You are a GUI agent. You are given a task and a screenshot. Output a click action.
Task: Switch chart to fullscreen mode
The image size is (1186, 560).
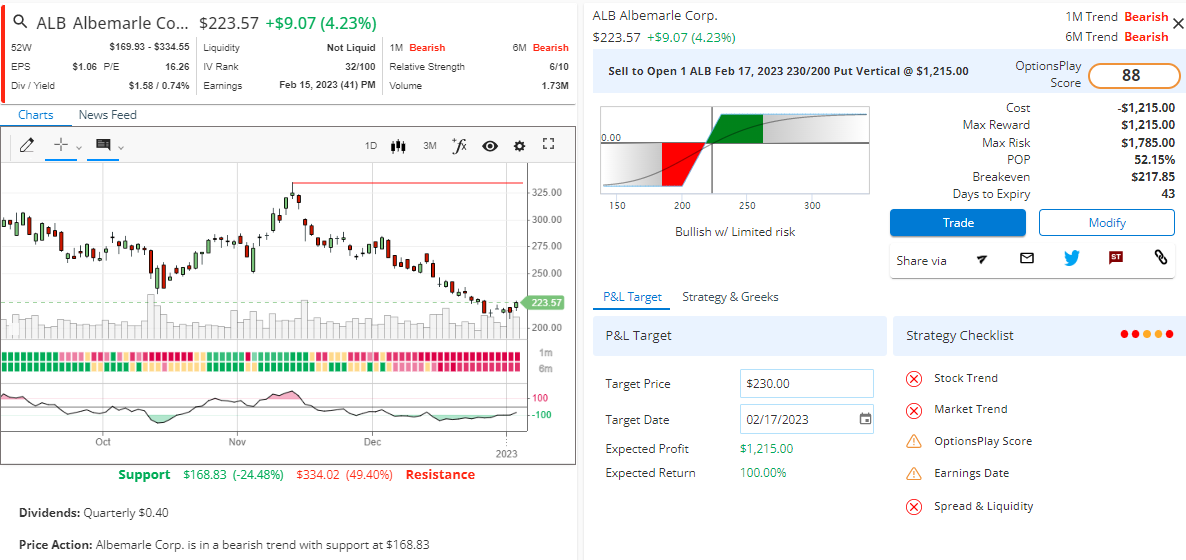[x=549, y=145]
